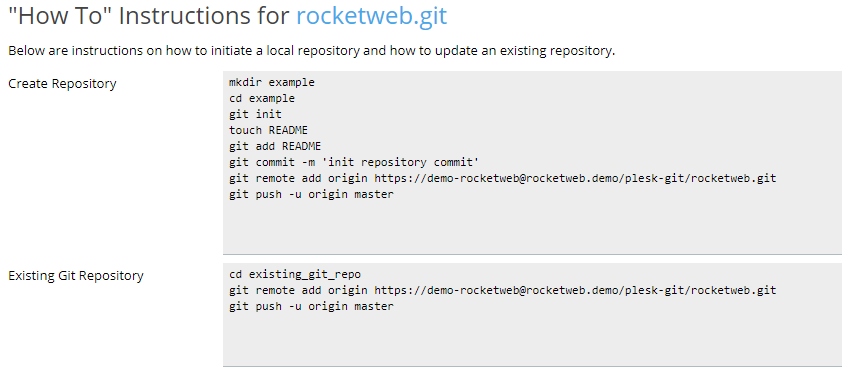Select the "touch README" line

pos(268,130)
